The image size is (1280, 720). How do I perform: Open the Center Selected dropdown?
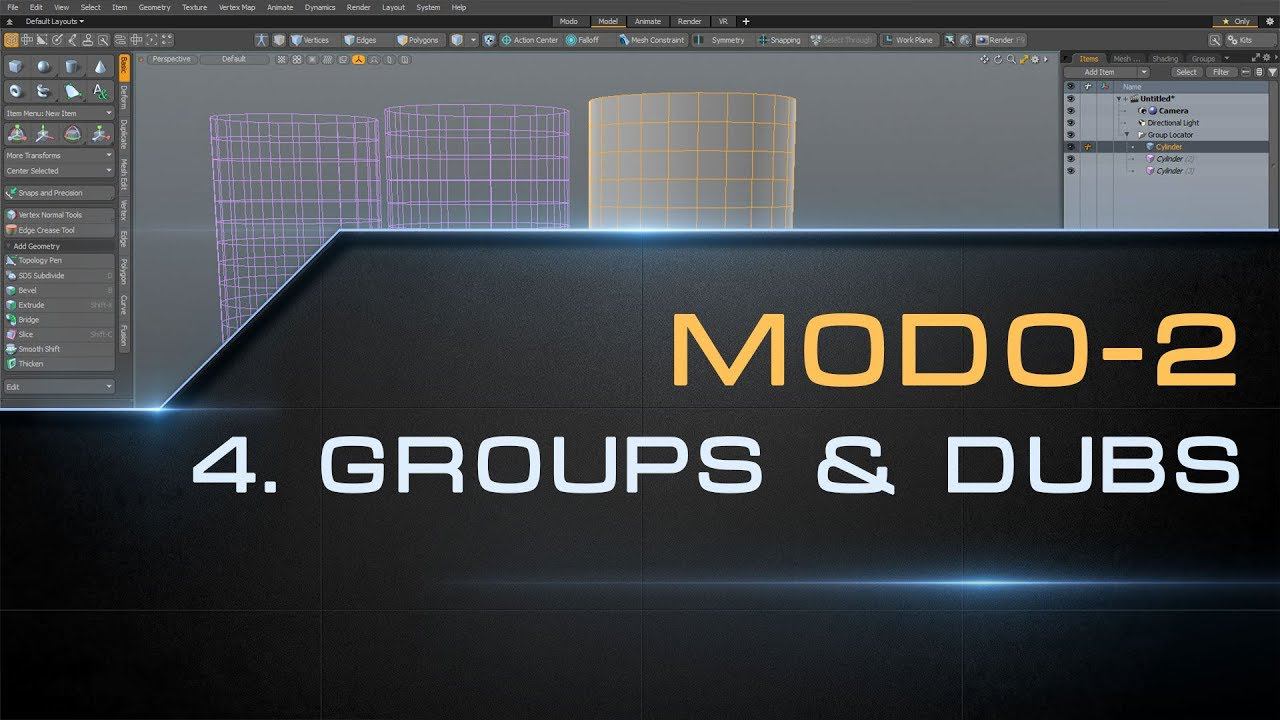click(59, 171)
